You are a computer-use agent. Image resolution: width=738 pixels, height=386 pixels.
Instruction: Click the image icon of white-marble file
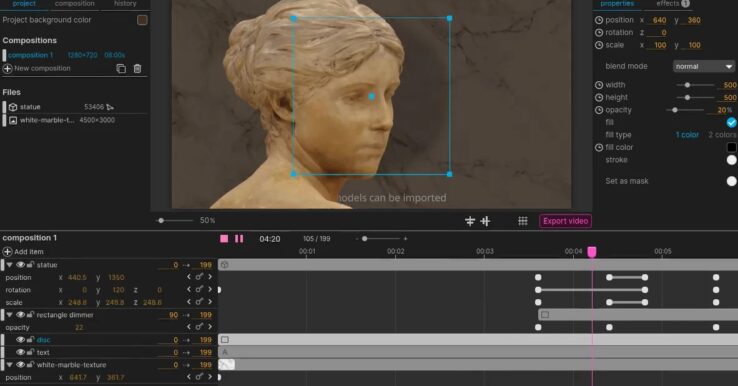[13, 121]
